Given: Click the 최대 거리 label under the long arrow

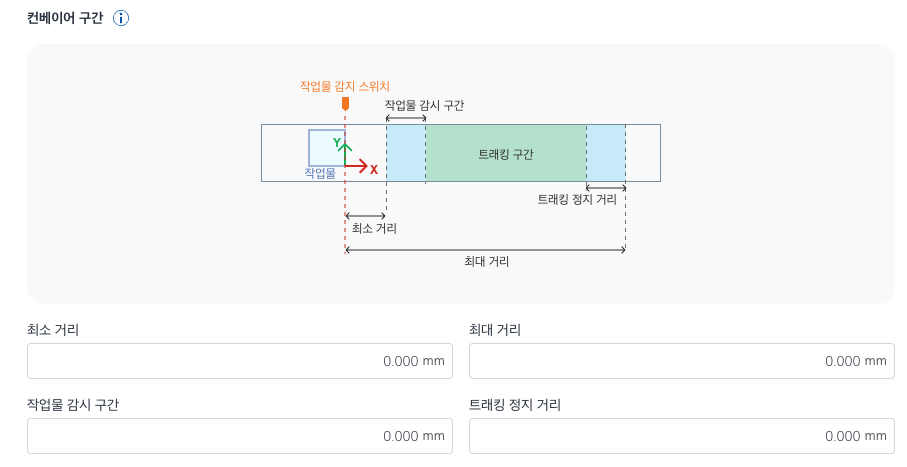Looking at the screenshot, I should point(487,262).
